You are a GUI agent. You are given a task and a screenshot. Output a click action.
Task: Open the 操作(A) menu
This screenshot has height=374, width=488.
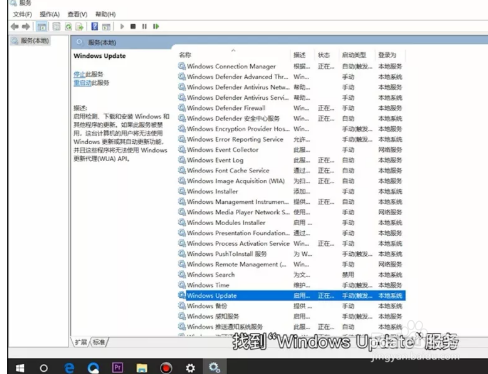[50, 14]
